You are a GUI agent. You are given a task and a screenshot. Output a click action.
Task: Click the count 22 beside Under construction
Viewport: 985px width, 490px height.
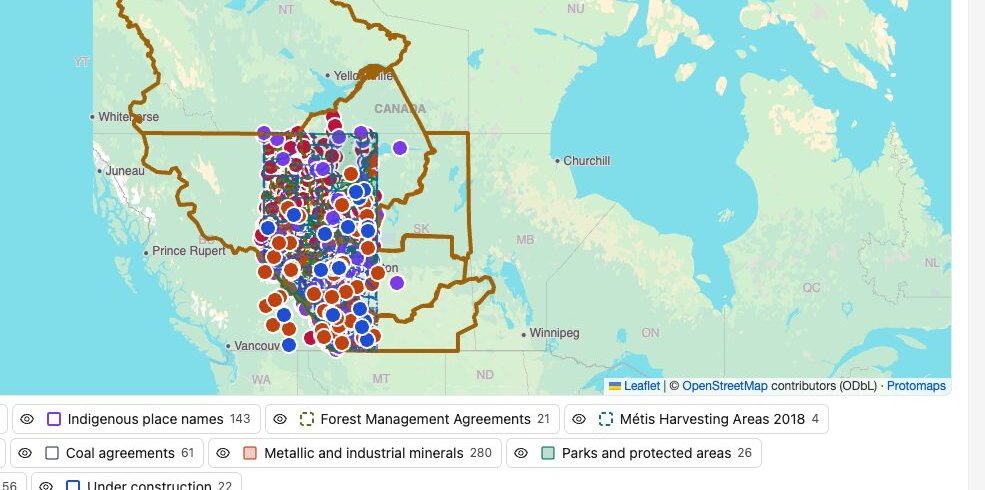pos(225,486)
